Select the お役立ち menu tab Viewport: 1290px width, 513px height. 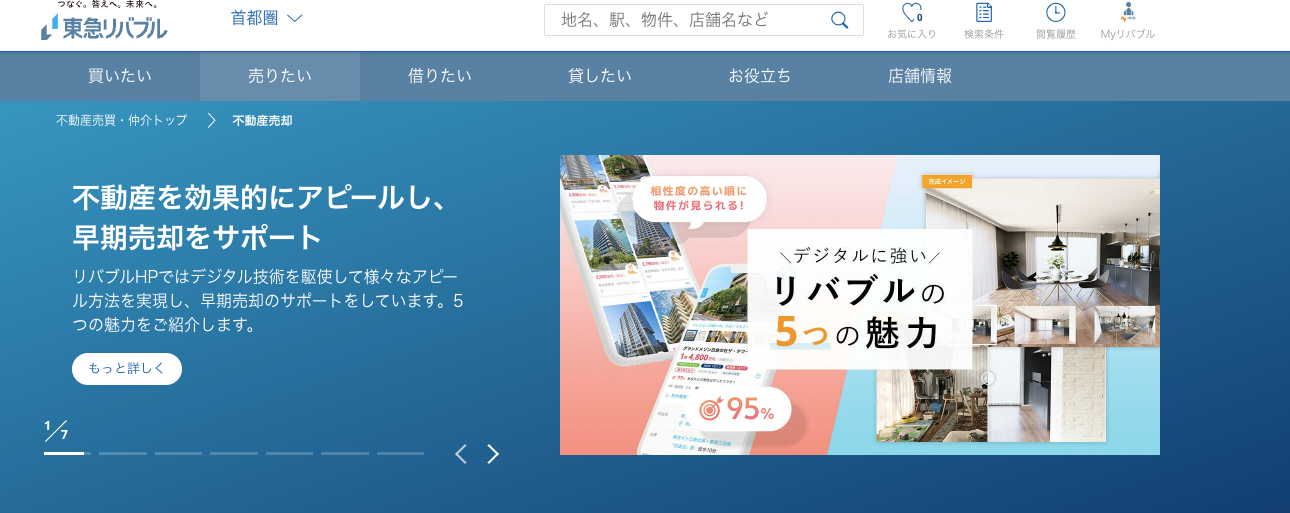coord(760,76)
